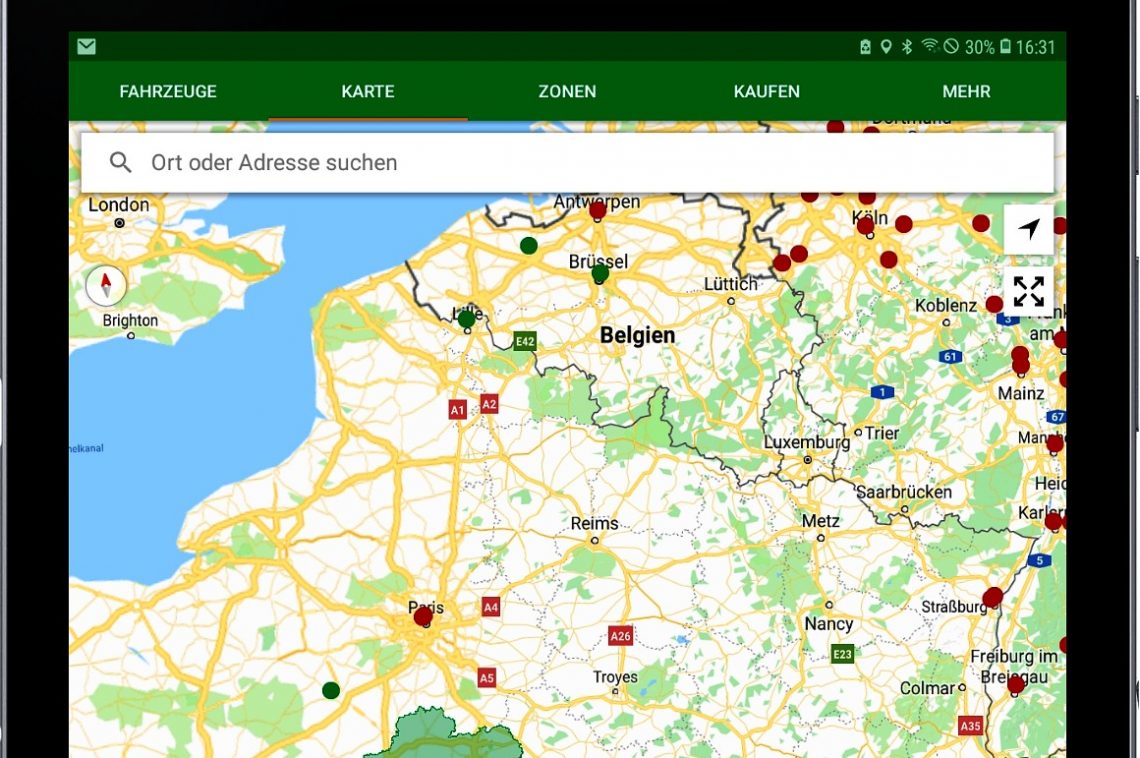Switch to the Zonen tab
Image resolution: width=1140 pixels, height=758 pixels.
click(567, 91)
